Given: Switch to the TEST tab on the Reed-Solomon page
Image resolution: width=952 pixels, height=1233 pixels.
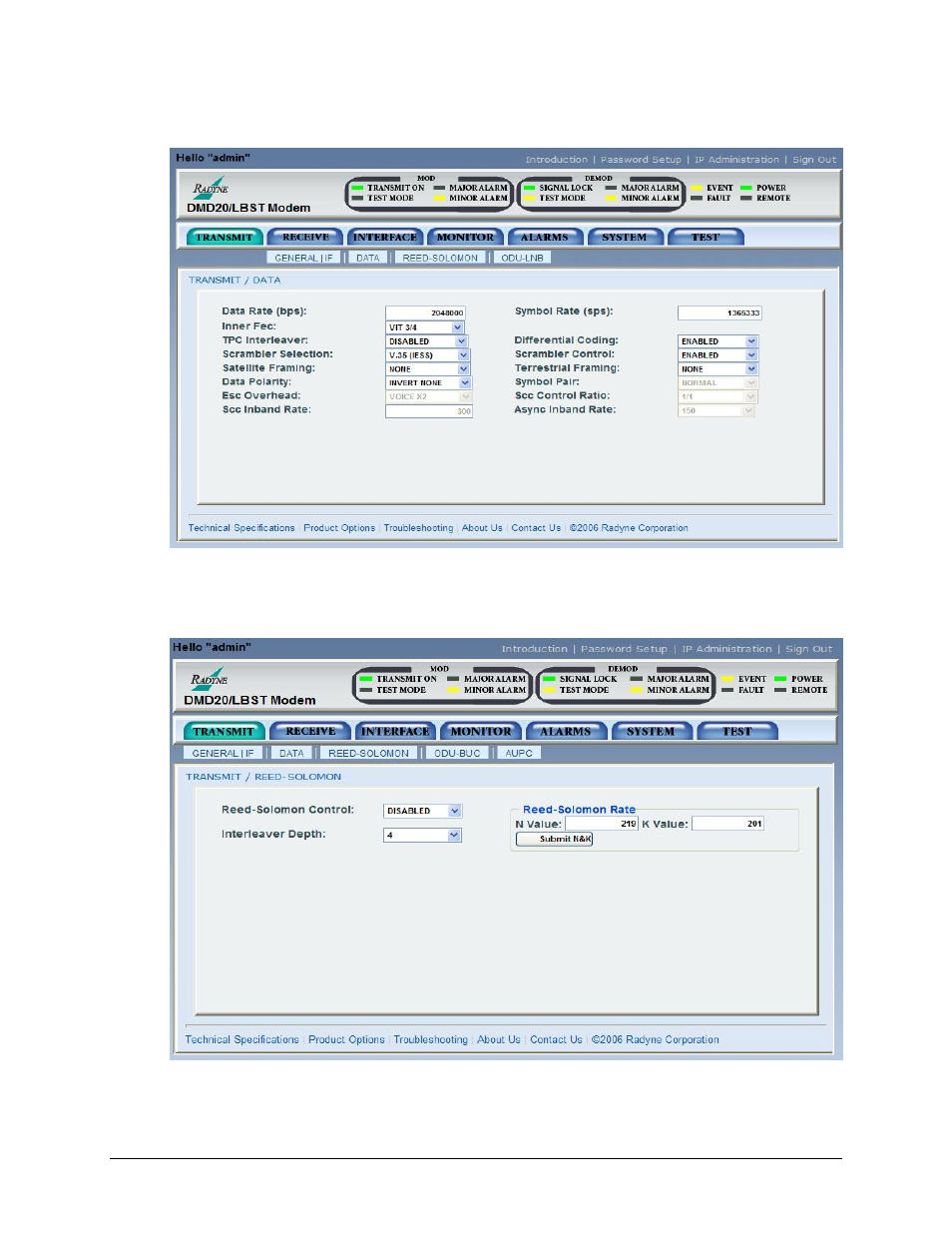Looking at the screenshot, I should pyautogui.click(x=736, y=732).
